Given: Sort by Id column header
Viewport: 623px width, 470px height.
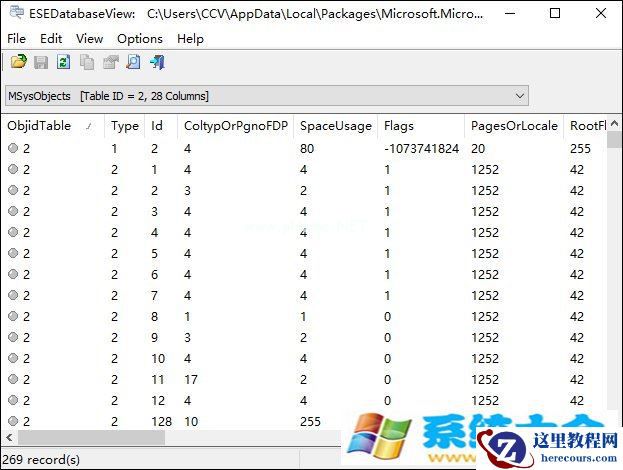Looking at the screenshot, I should 161,126.
